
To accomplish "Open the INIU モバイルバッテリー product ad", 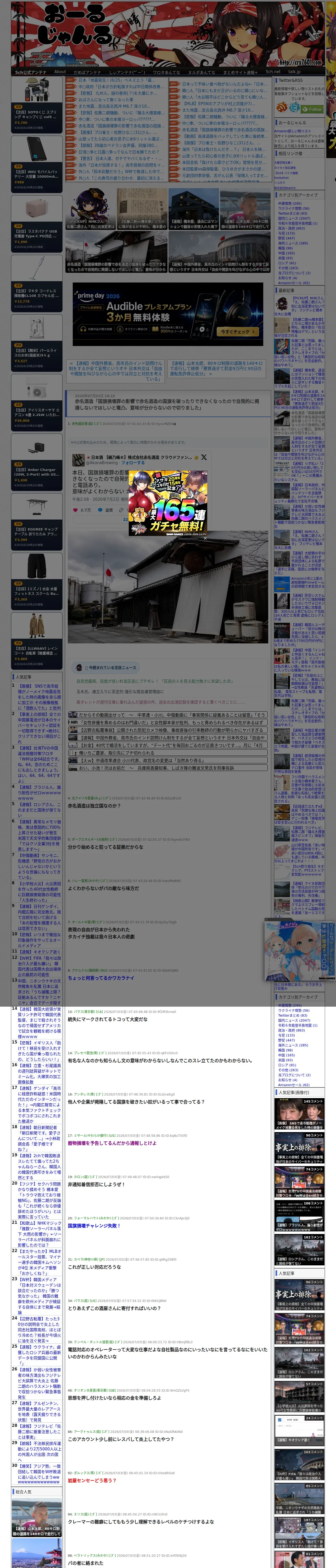I will point(37,165).
